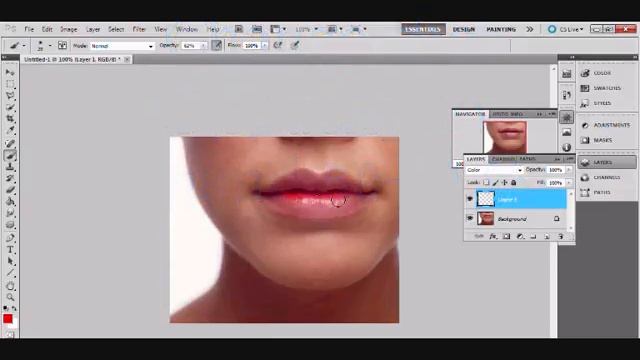This screenshot has height=360, width=640.
Task: Select the Eyedropper tool
Action: click(10, 131)
